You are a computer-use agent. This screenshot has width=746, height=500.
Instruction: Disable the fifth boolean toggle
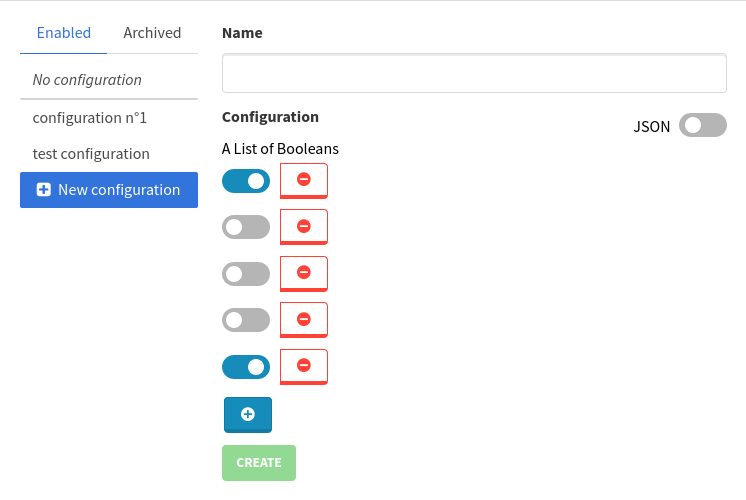[x=246, y=367]
